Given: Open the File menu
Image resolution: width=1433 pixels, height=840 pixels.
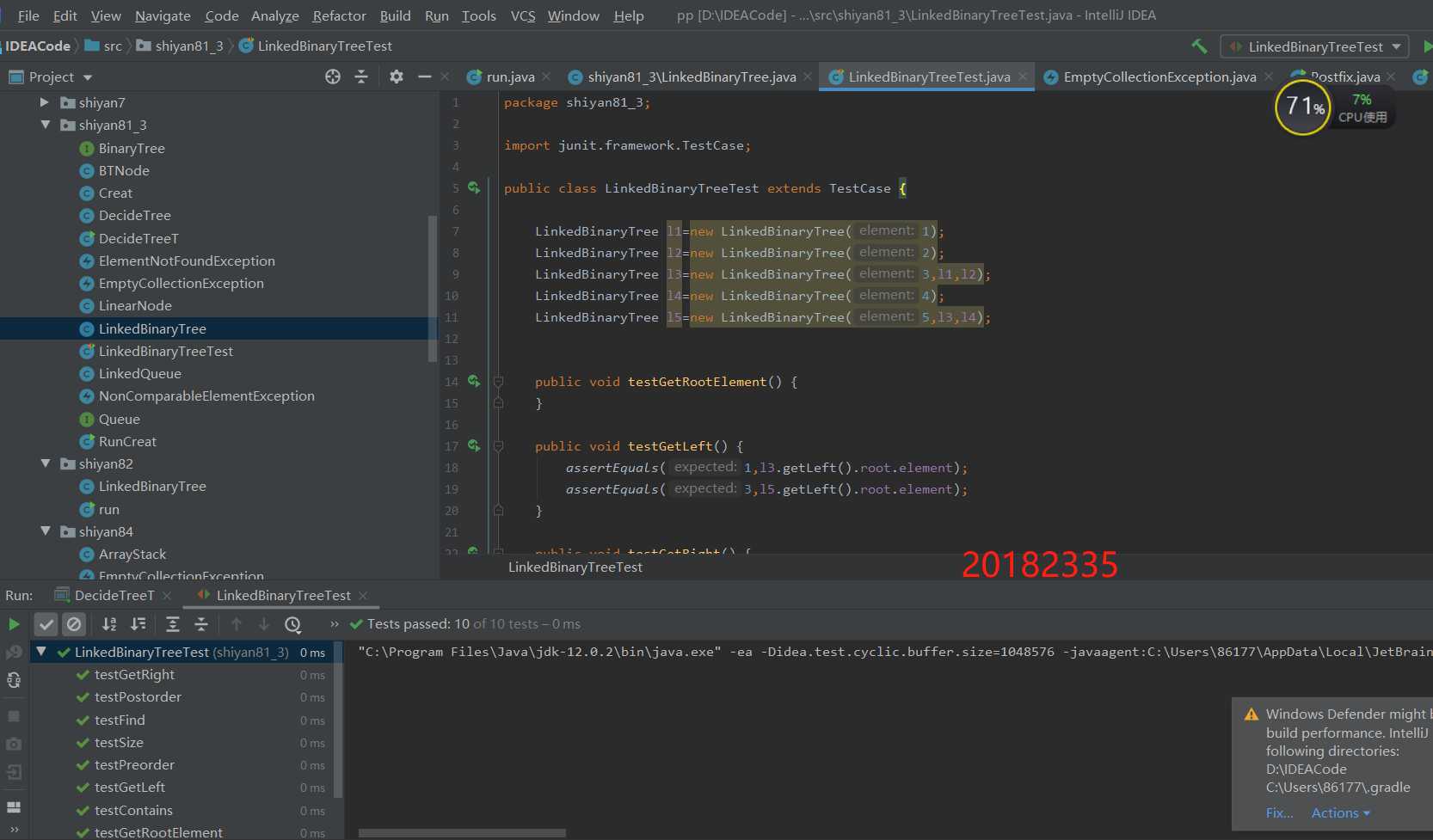Looking at the screenshot, I should coord(28,15).
